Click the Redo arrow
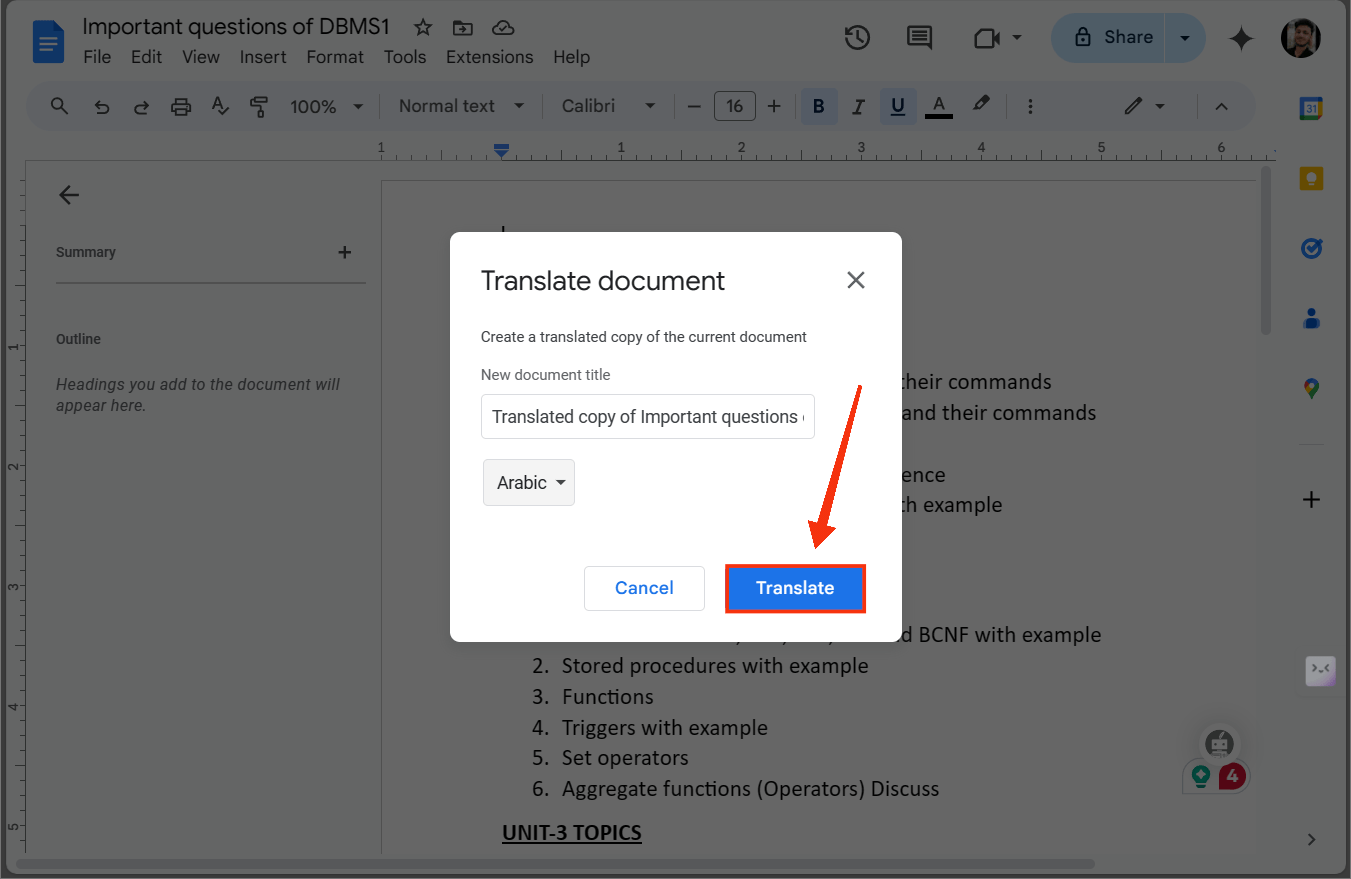 click(141, 106)
